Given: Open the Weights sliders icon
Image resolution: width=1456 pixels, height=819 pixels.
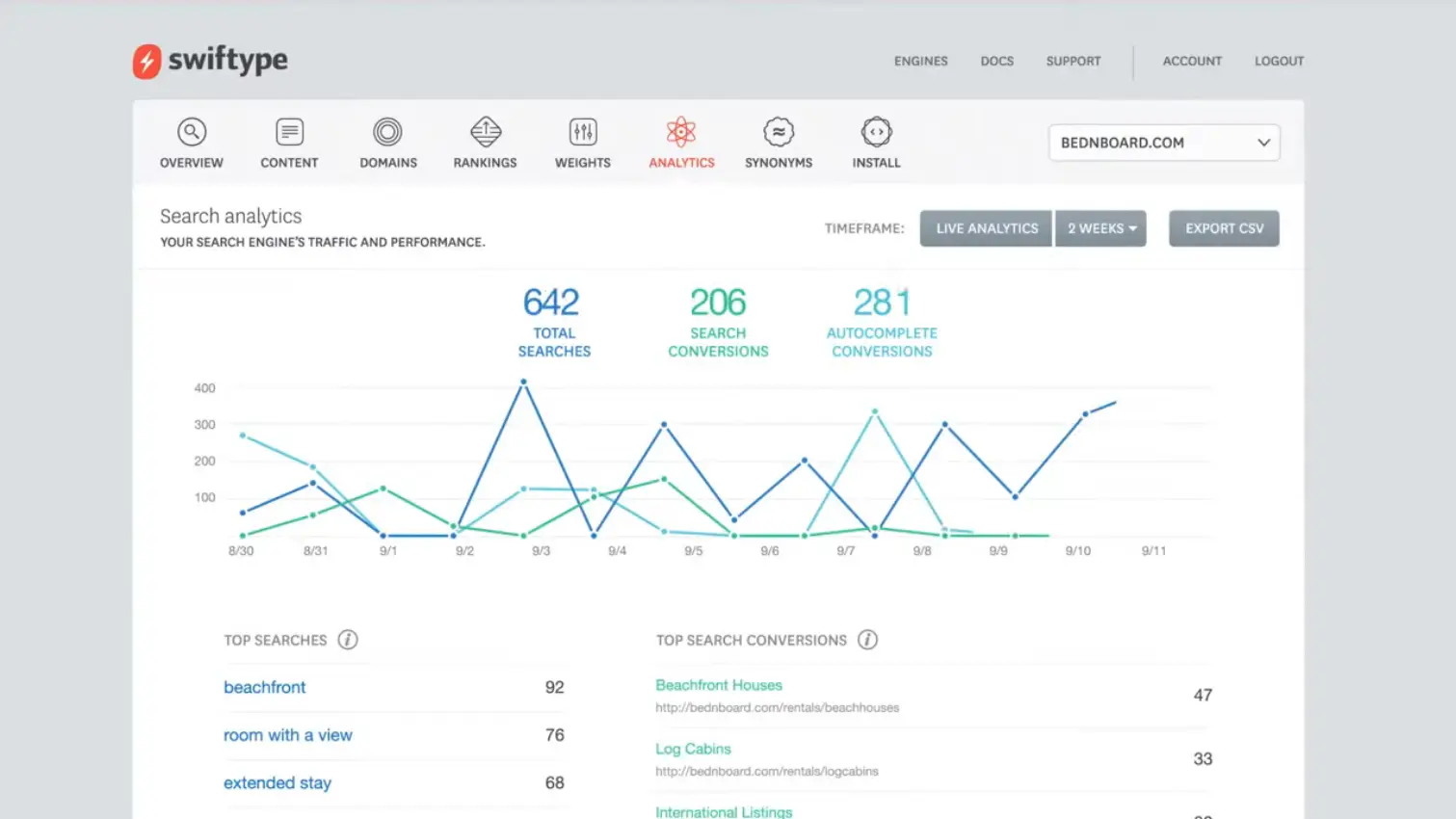Looking at the screenshot, I should click(583, 131).
